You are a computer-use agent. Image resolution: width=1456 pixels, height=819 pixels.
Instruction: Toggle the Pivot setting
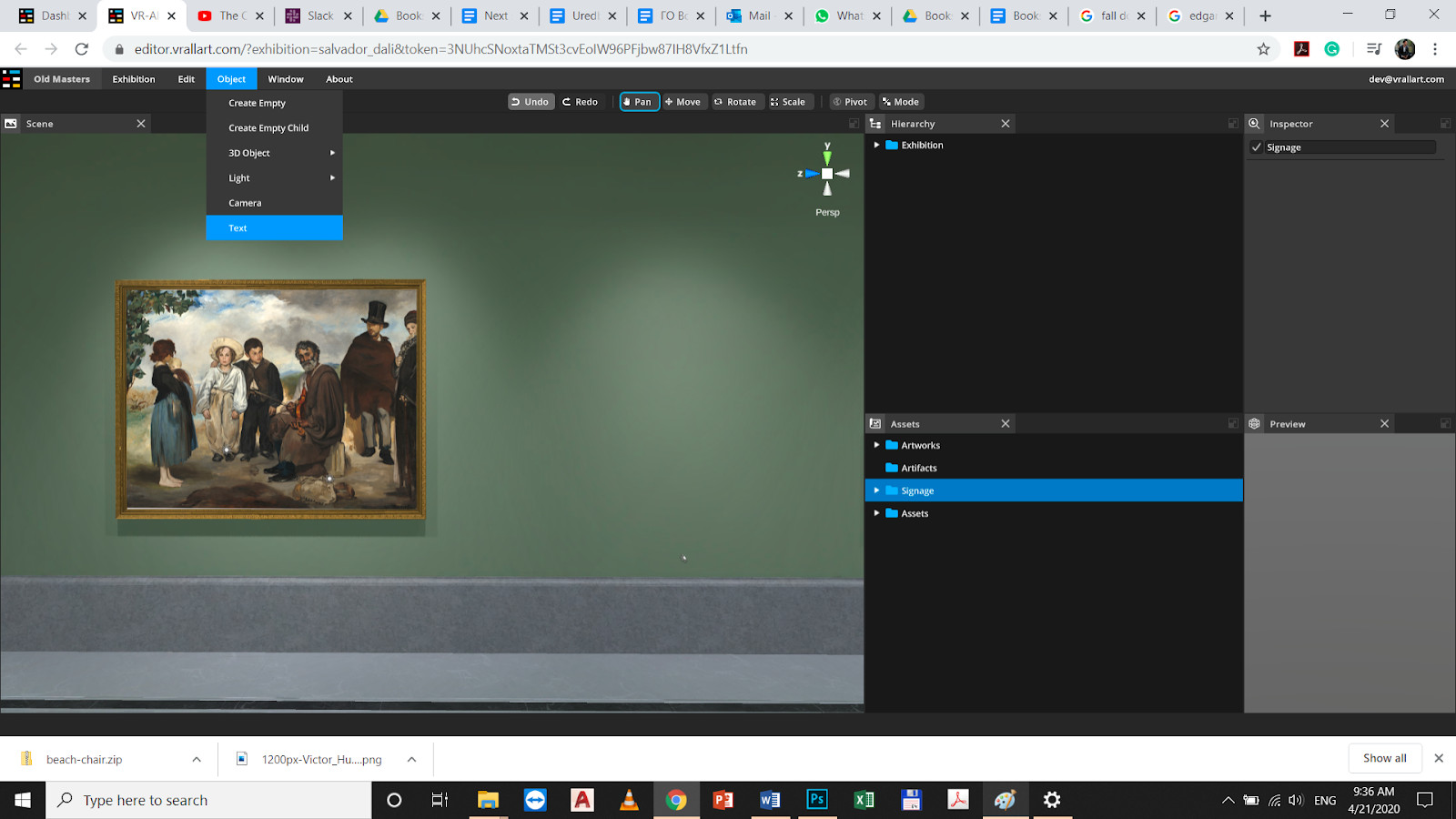click(851, 102)
